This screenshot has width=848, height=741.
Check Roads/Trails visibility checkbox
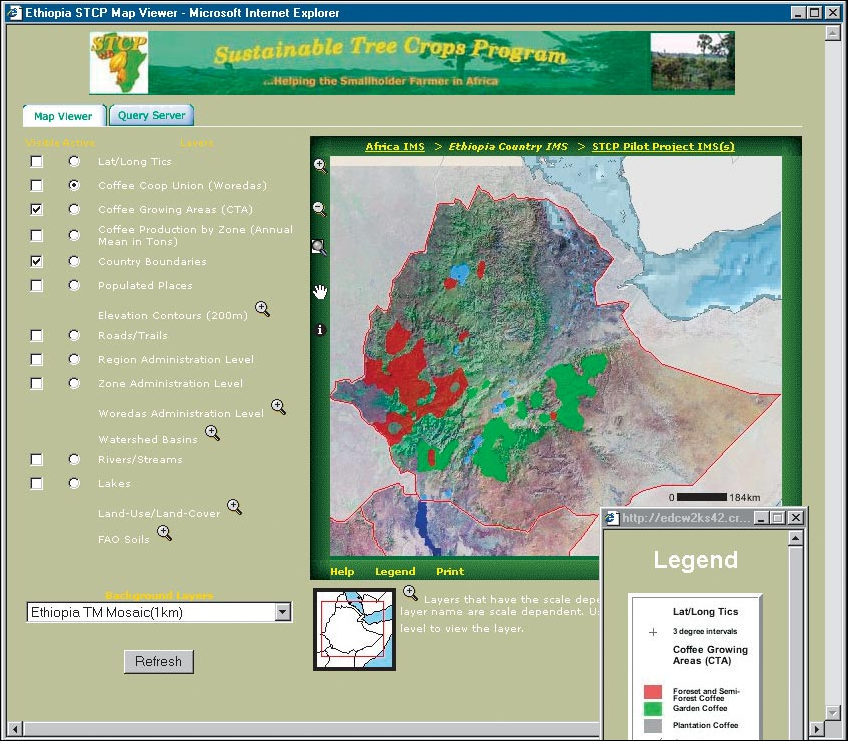click(36, 335)
